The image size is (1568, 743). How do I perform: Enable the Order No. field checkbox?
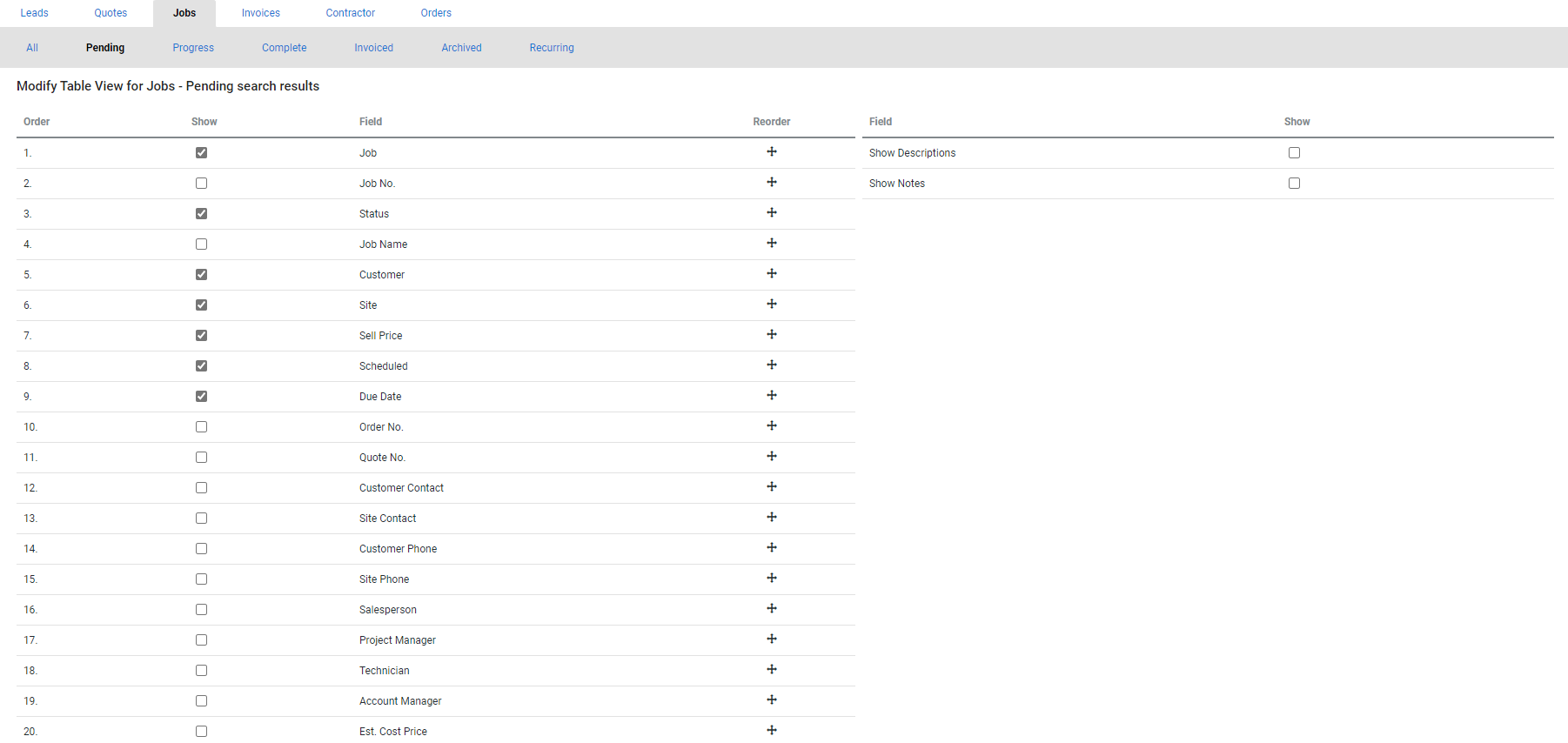(x=202, y=426)
